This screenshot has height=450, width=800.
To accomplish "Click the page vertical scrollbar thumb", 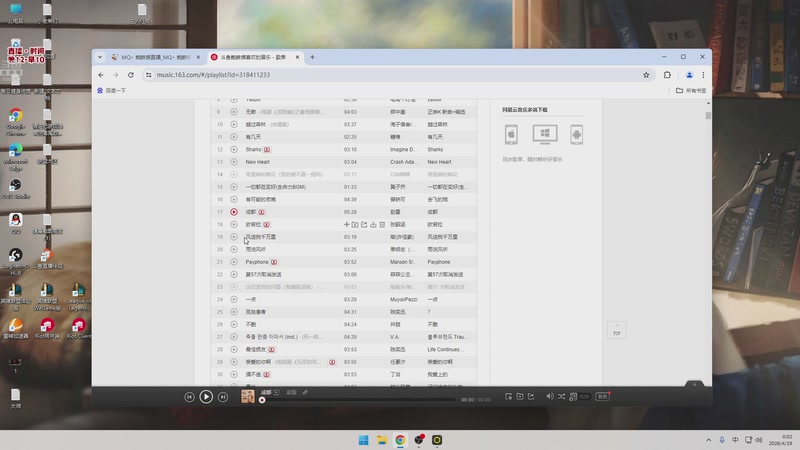I will click(x=708, y=116).
